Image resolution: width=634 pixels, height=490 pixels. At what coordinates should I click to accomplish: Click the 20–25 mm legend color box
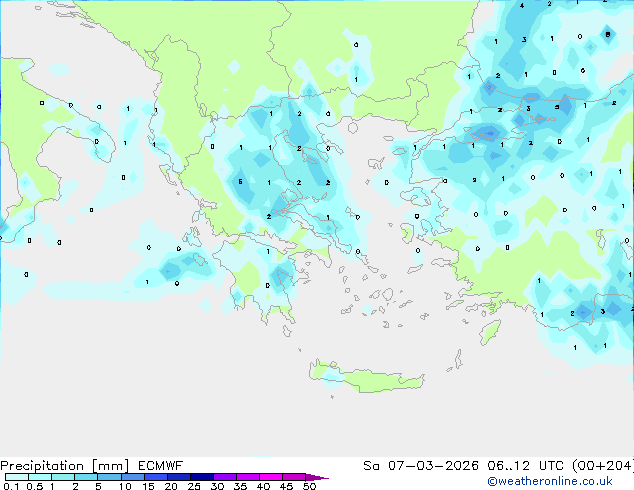178,477
